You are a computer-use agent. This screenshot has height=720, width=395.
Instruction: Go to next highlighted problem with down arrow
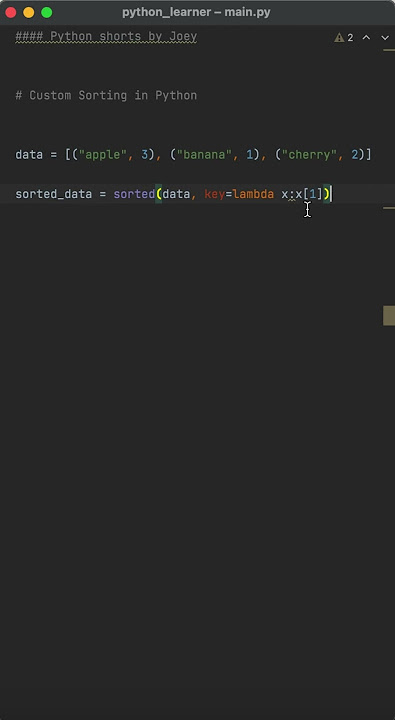click(385, 38)
